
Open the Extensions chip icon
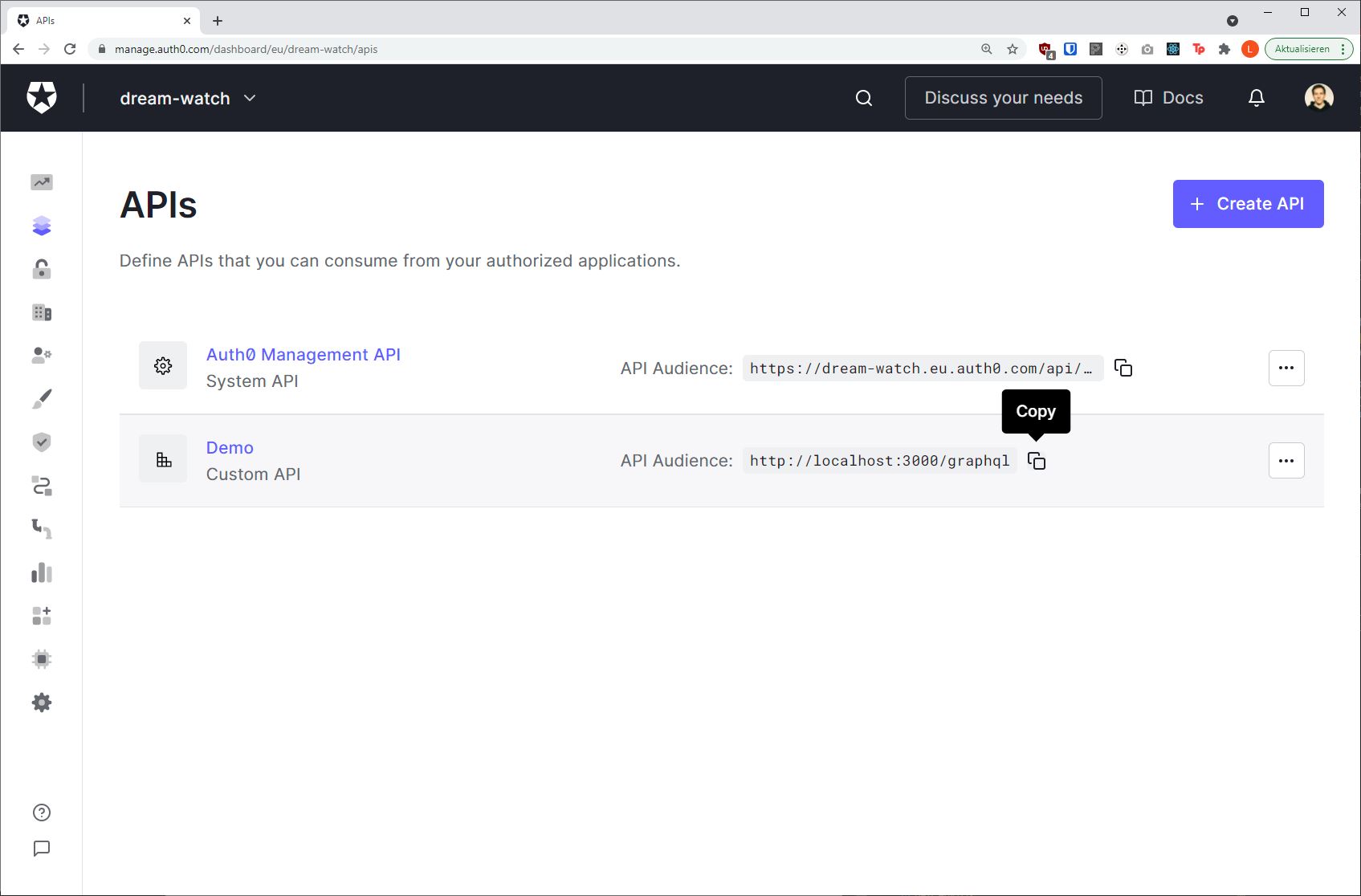tap(41, 659)
